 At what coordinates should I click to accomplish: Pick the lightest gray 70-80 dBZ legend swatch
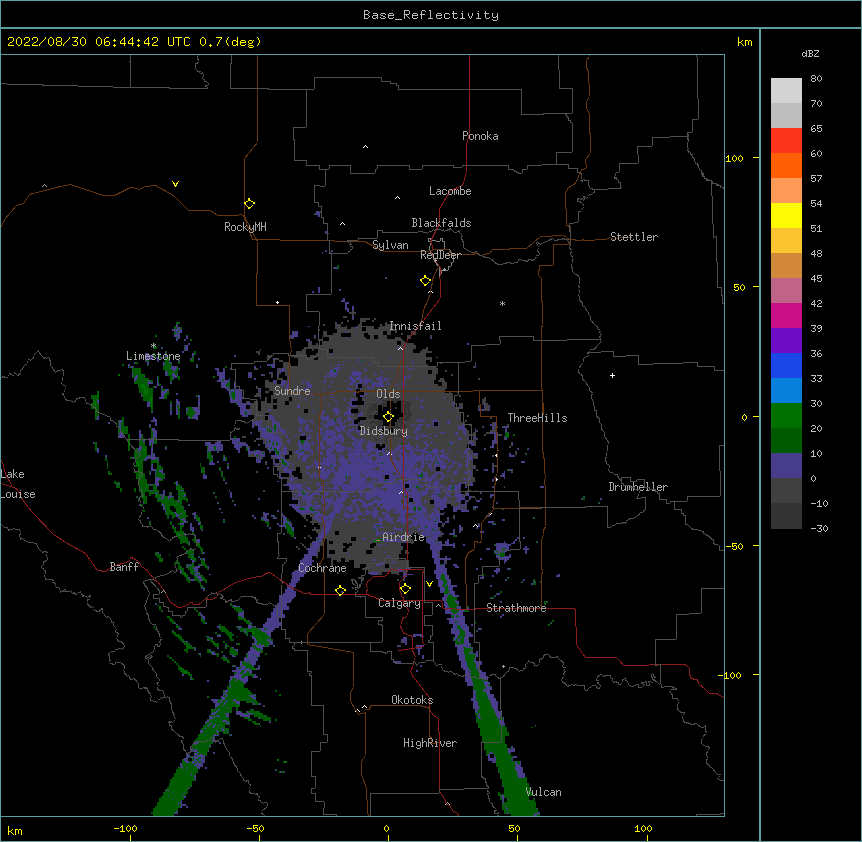point(786,91)
